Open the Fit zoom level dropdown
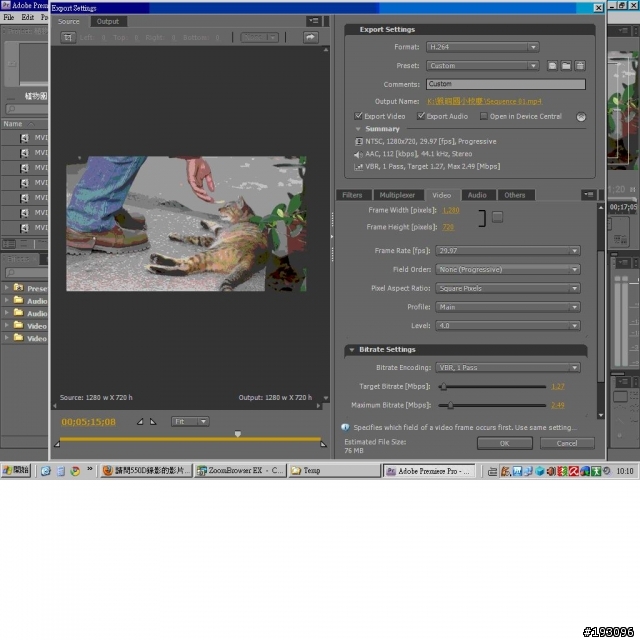This screenshot has width=640, height=640. tap(190, 421)
